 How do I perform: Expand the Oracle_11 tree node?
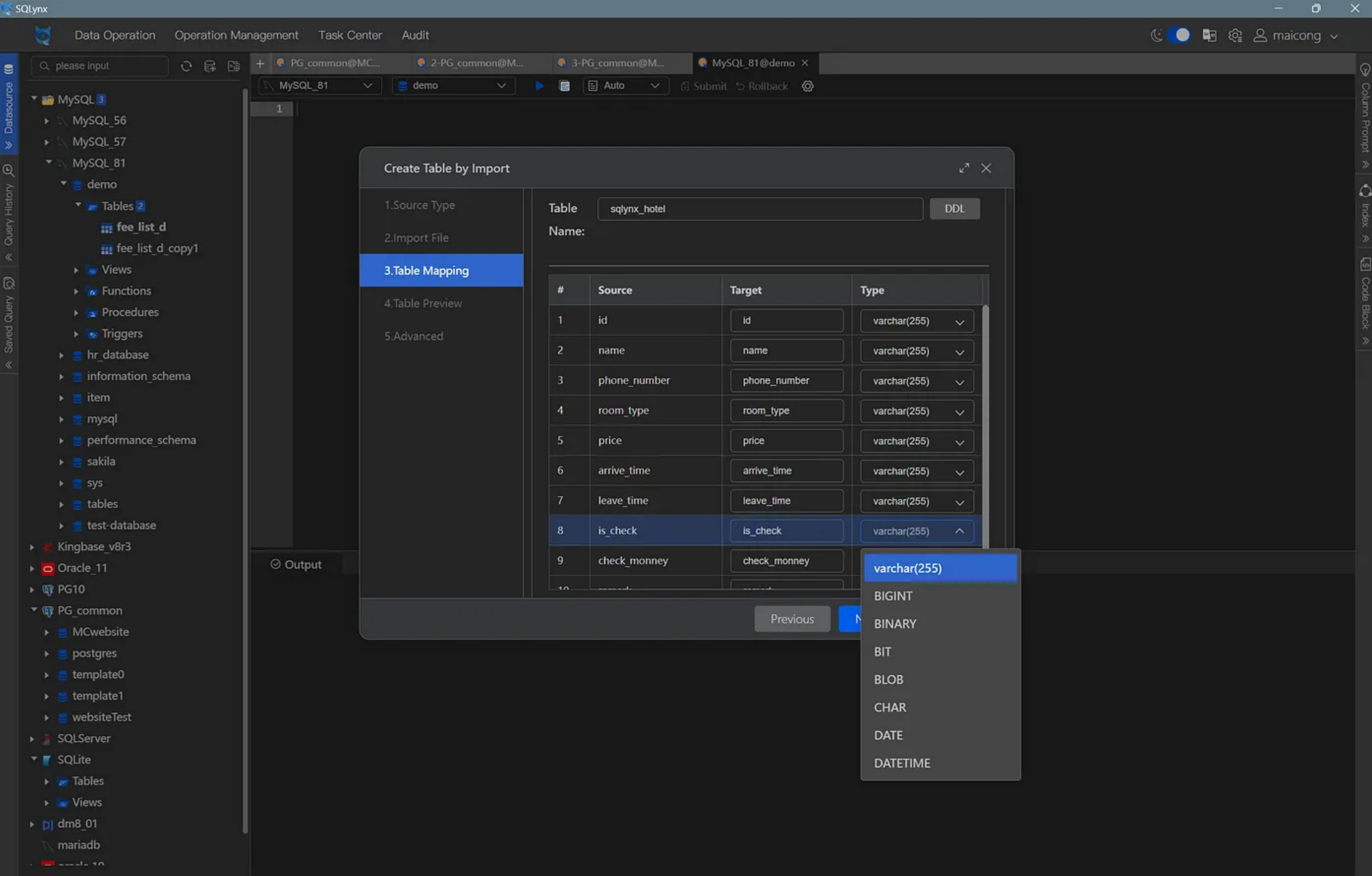[32, 568]
